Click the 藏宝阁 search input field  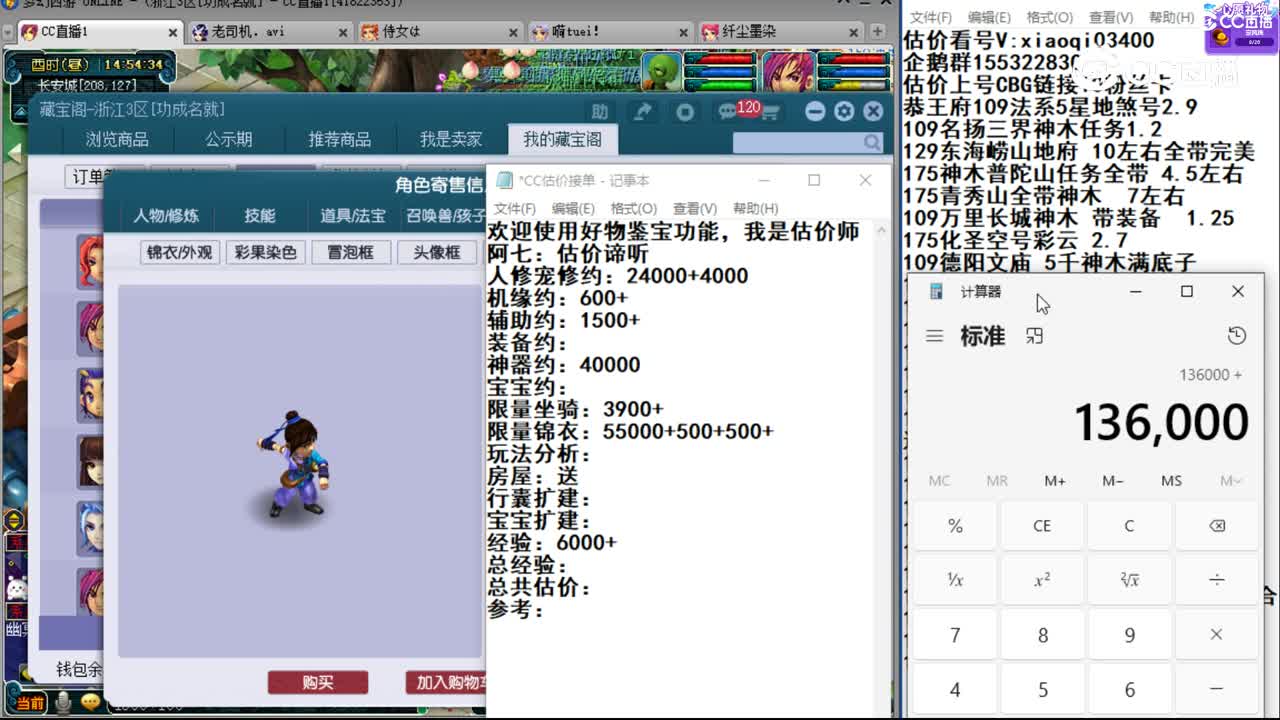pos(798,143)
